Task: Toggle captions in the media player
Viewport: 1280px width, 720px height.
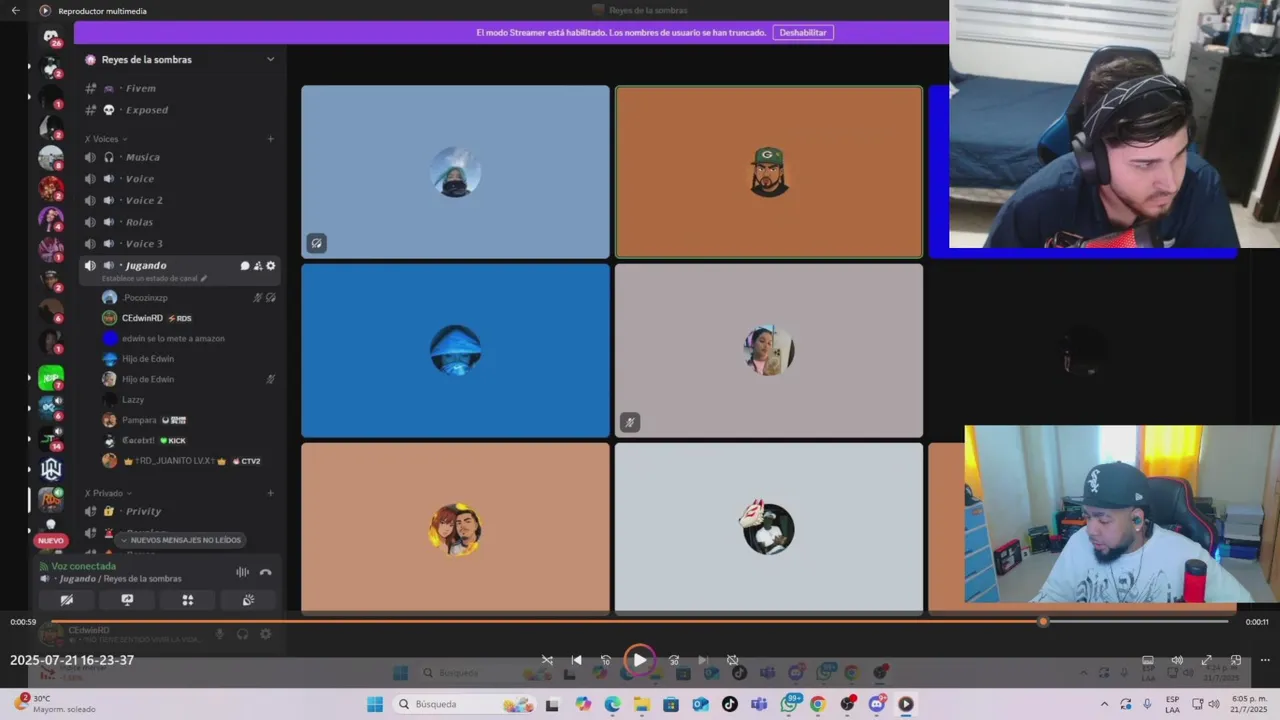Action: point(1148,660)
